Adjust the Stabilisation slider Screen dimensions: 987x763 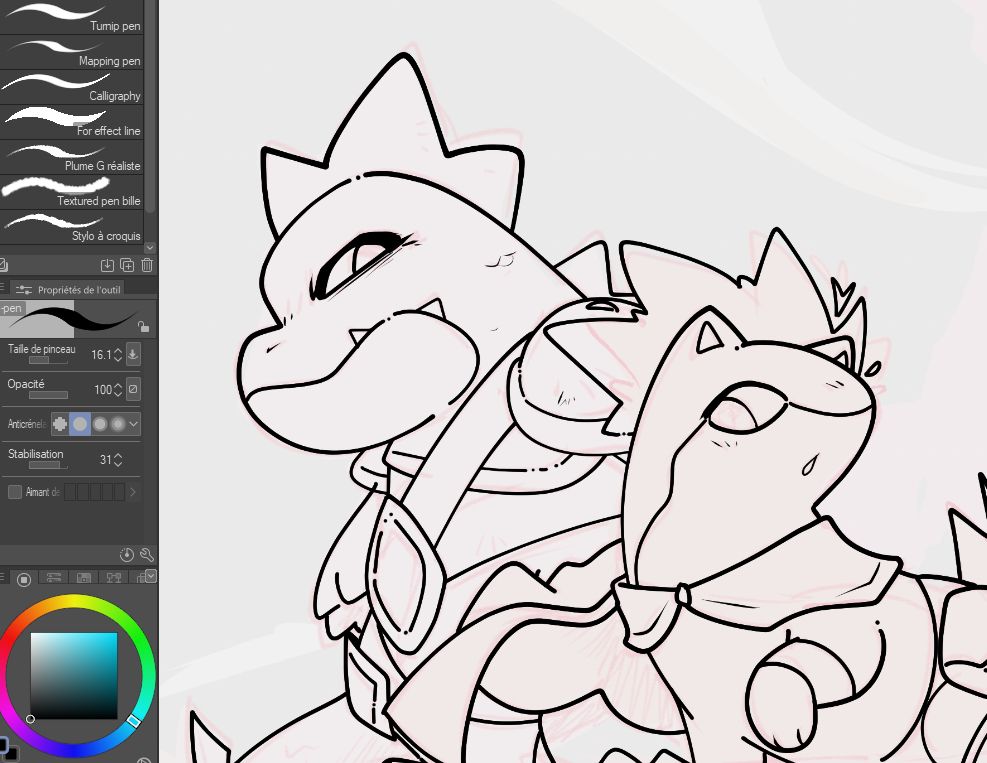pos(47,465)
